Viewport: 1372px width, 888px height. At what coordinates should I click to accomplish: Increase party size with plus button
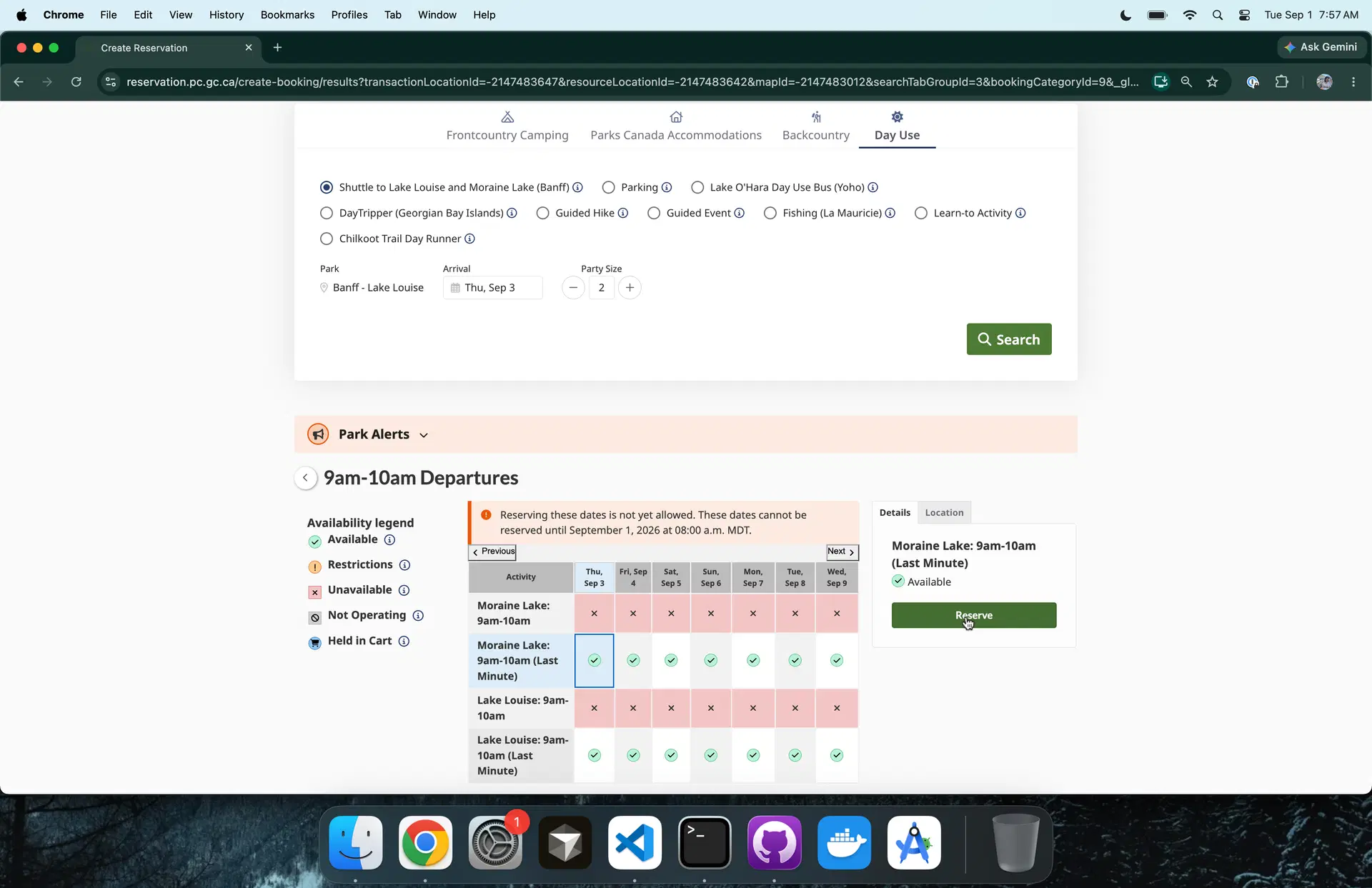pyautogui.click(x=630, y=288)
